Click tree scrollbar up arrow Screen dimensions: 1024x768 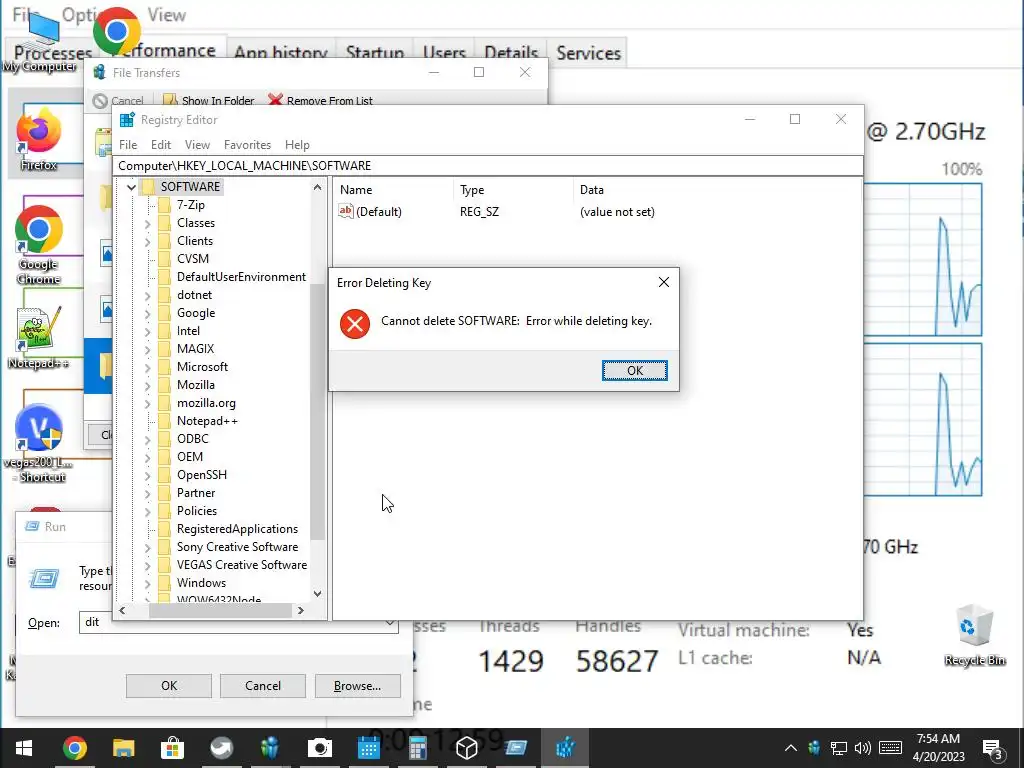coord(317,187)
